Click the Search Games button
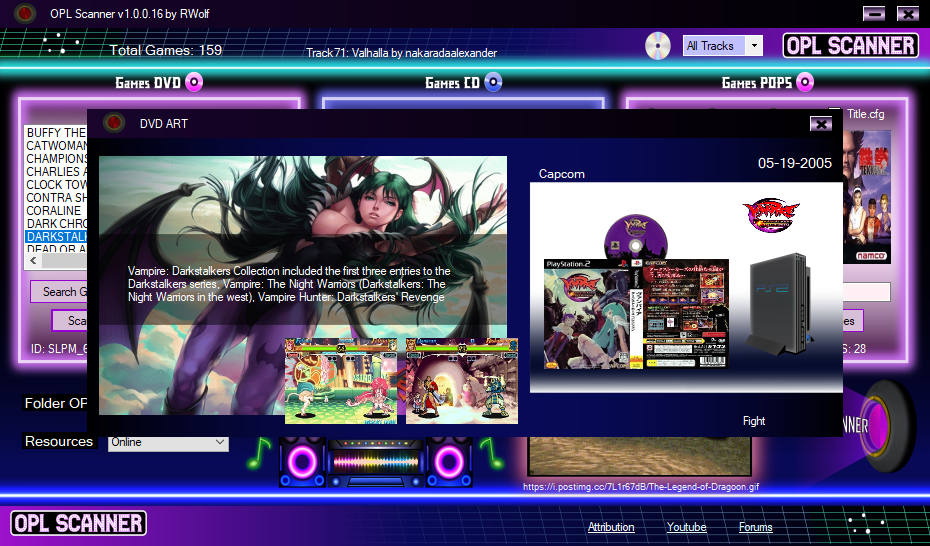Screen dimensions: 930x546 (x=59, y=292)
